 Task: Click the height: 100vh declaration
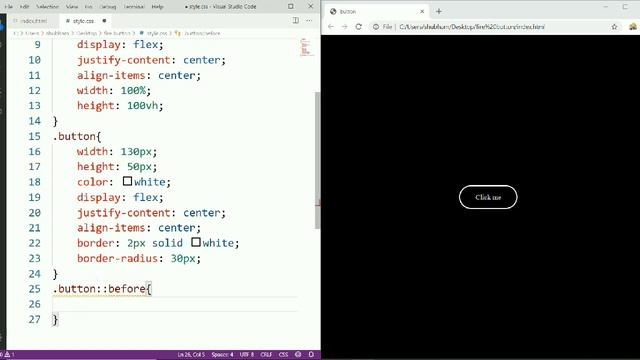pyautogui.click(x=120, y=106)
